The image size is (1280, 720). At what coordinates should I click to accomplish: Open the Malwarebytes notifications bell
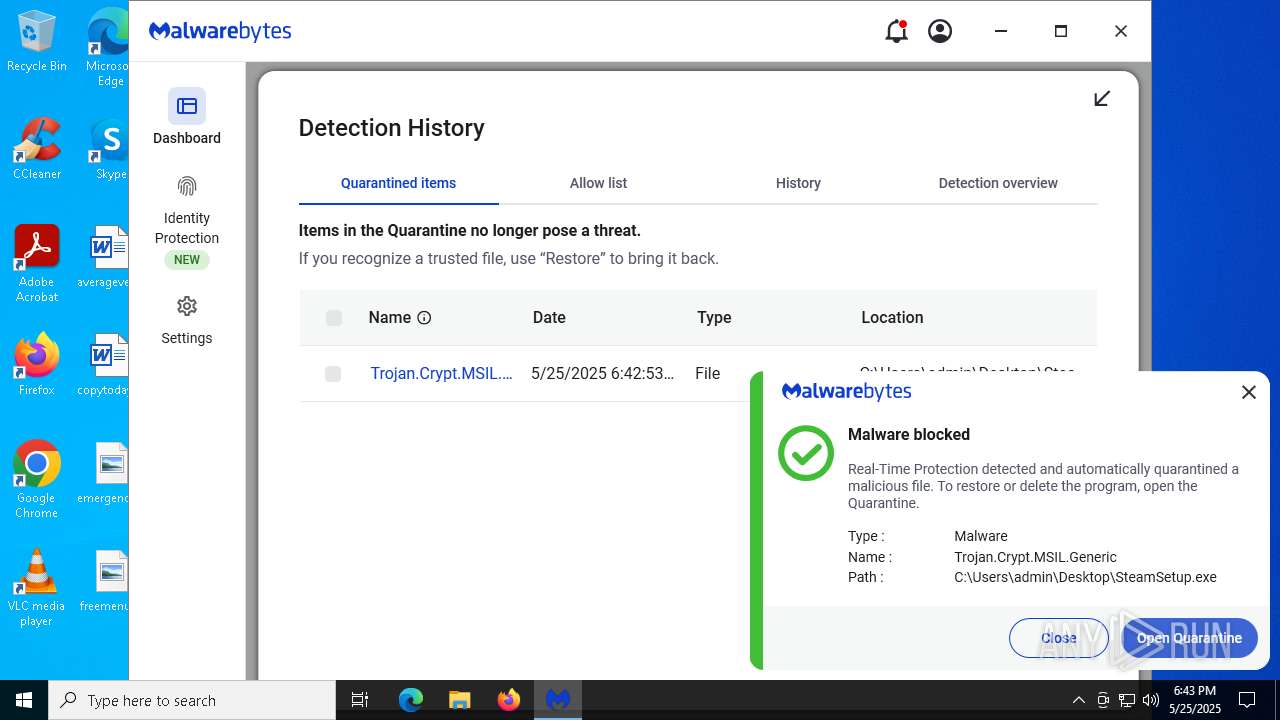[896, 31]
